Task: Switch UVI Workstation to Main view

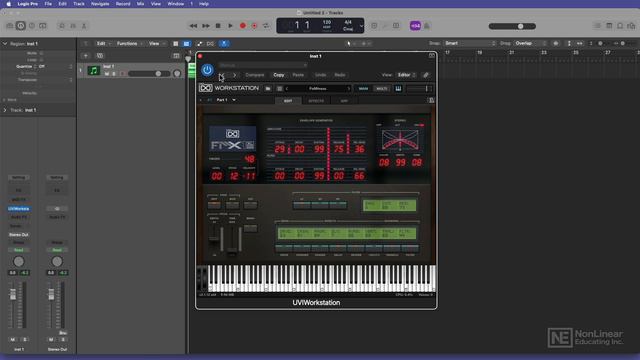Action: 363,89
